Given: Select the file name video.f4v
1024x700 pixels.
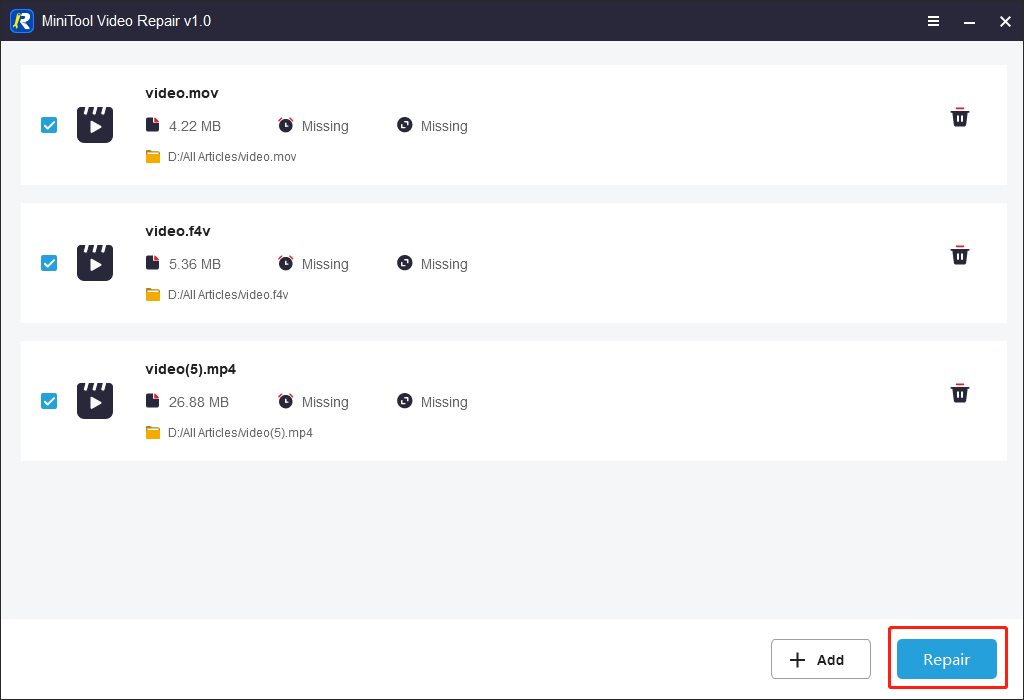Looking at the screenshot, I should [x=178, y=231].
